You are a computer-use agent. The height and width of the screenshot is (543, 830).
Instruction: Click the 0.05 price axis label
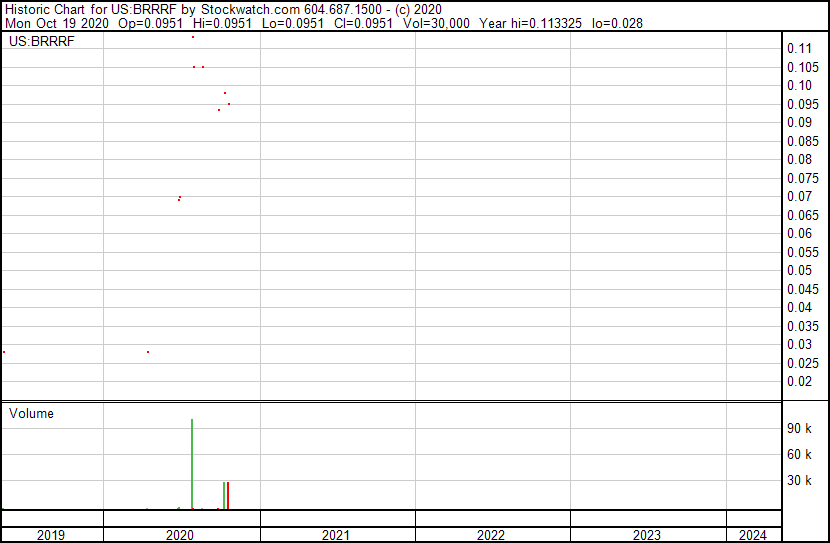(x=799, y=270)
